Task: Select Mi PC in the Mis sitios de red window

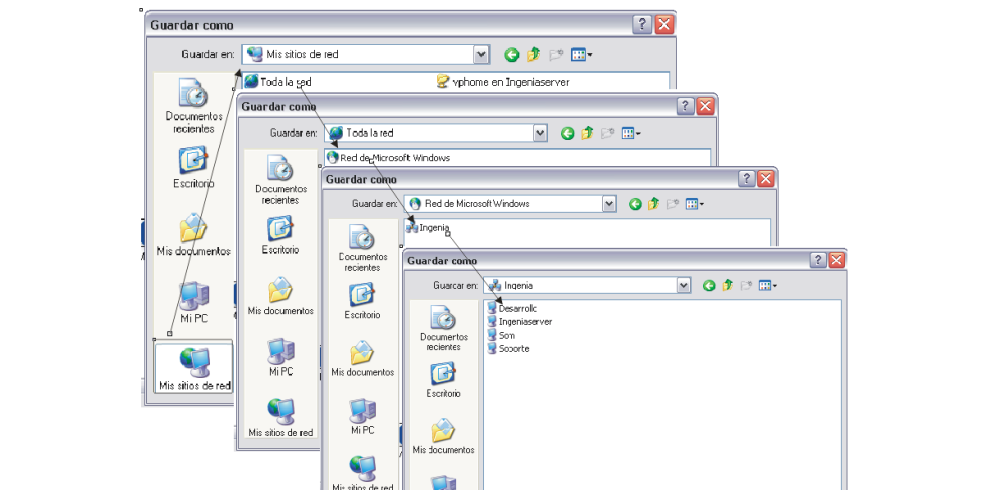Action: pos(193,302)
